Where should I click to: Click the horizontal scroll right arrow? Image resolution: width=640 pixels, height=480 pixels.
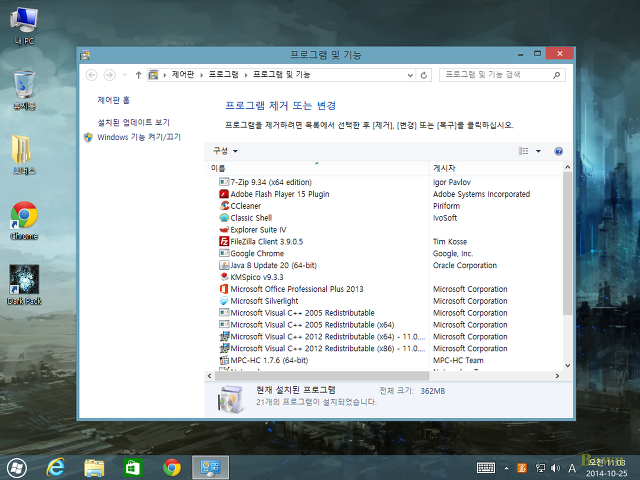(x=558, y=376)
